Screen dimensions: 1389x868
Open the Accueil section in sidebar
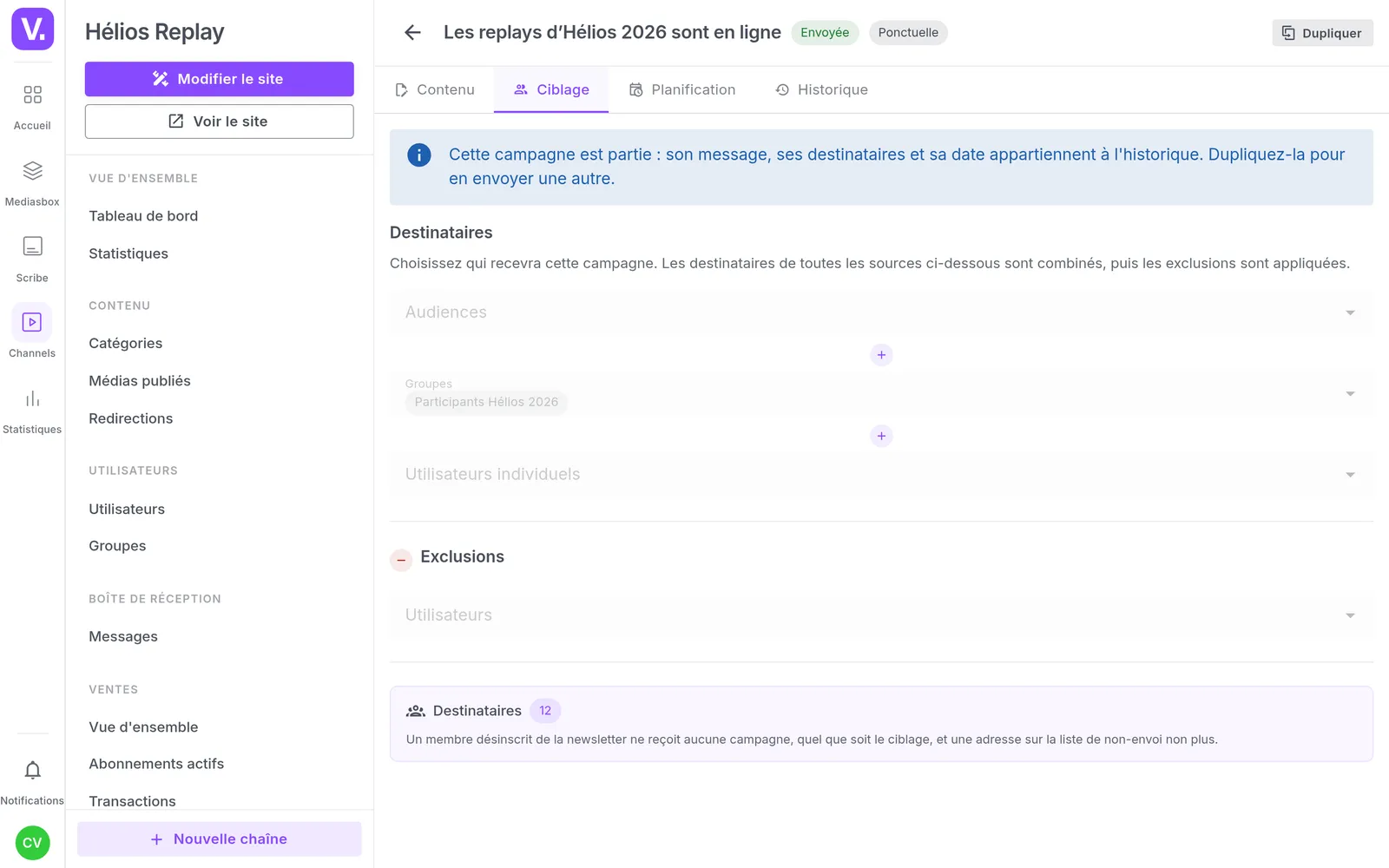click(32, 106)
